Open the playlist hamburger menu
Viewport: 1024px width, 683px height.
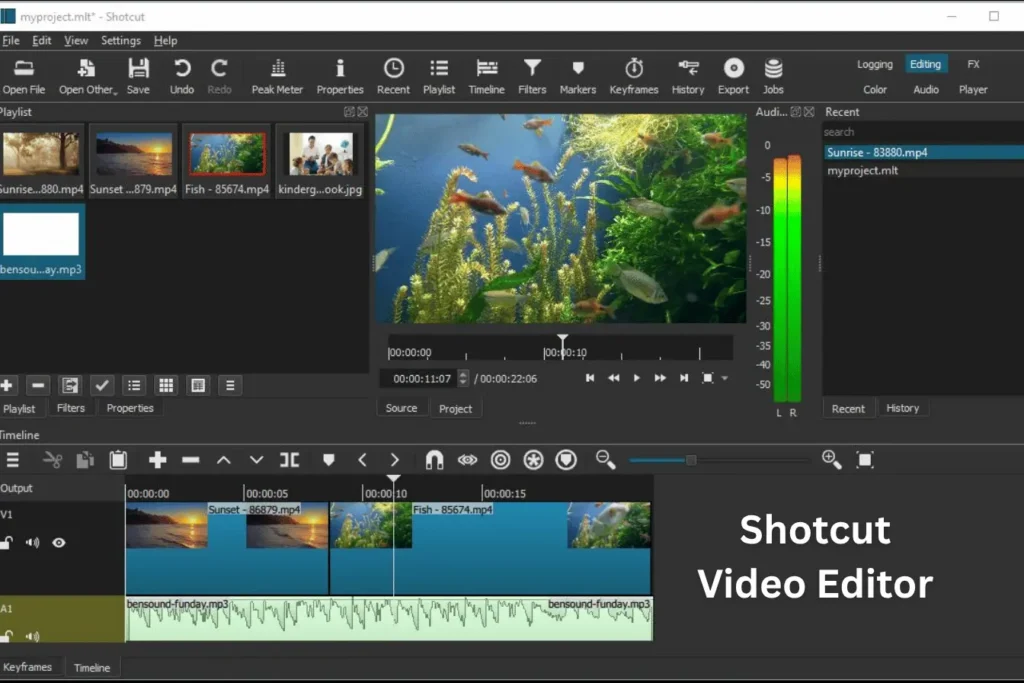click(230, 385)
